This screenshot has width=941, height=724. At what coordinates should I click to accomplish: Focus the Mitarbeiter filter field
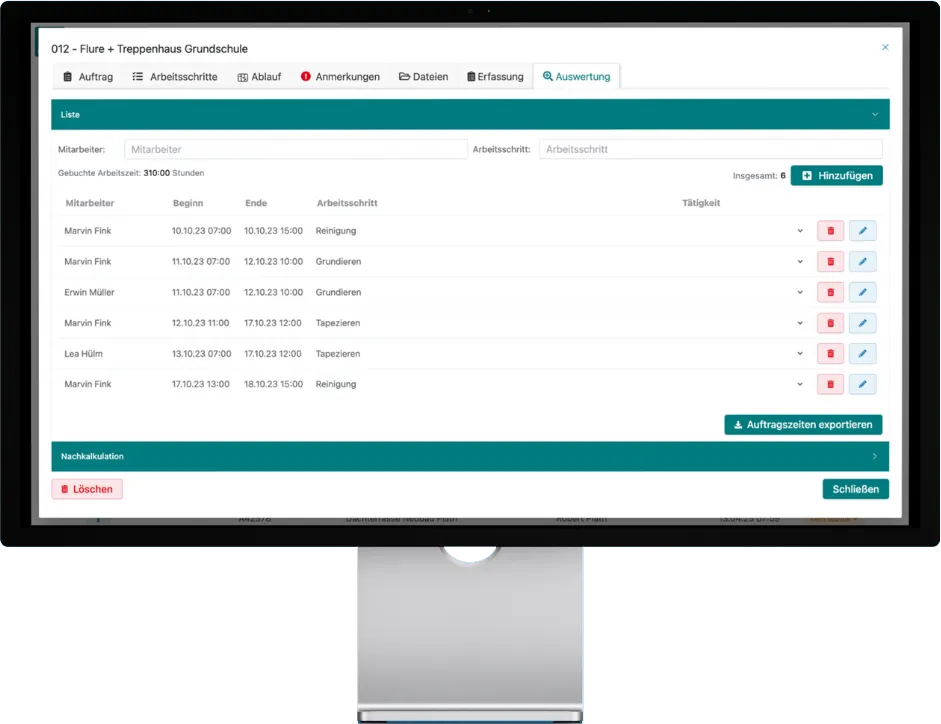coord(295,150)
